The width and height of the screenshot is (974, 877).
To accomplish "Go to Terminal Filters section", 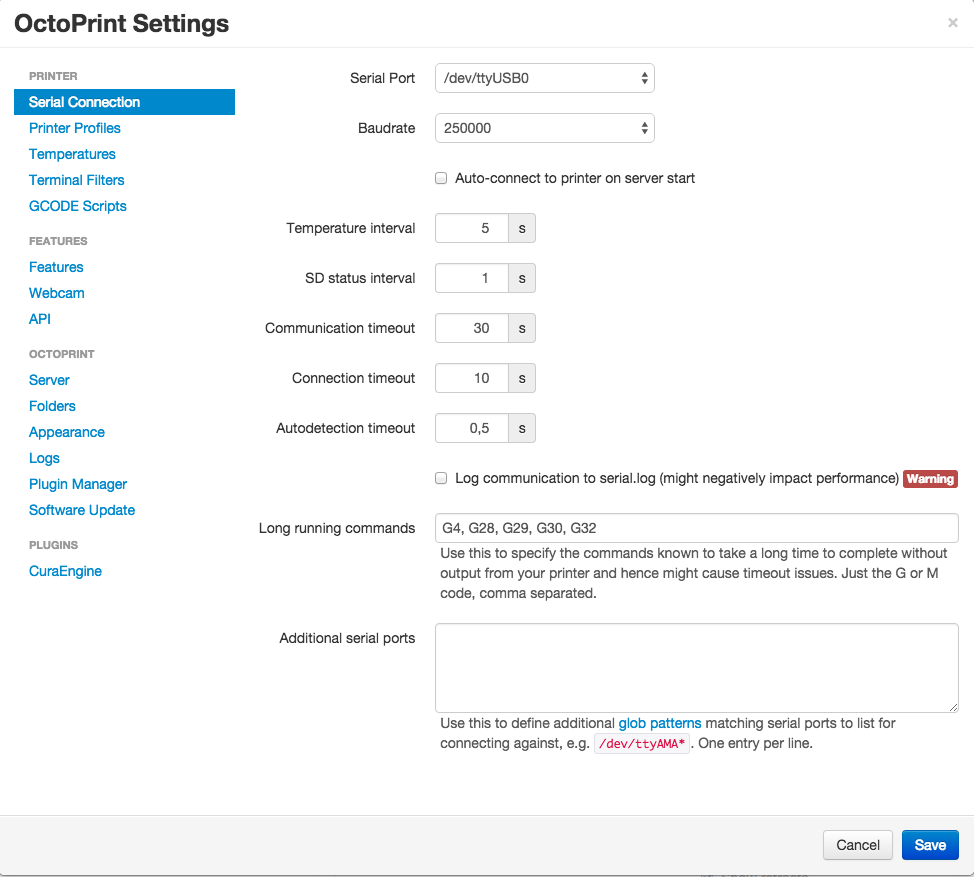I will point(77,180).
